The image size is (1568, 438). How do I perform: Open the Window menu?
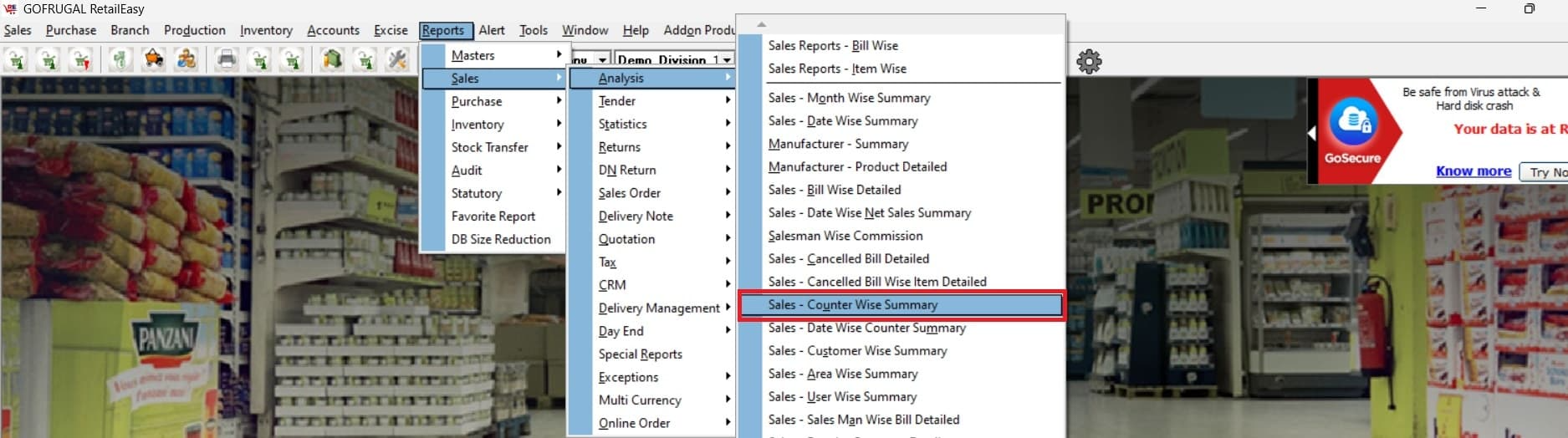(x=585, y=30)
